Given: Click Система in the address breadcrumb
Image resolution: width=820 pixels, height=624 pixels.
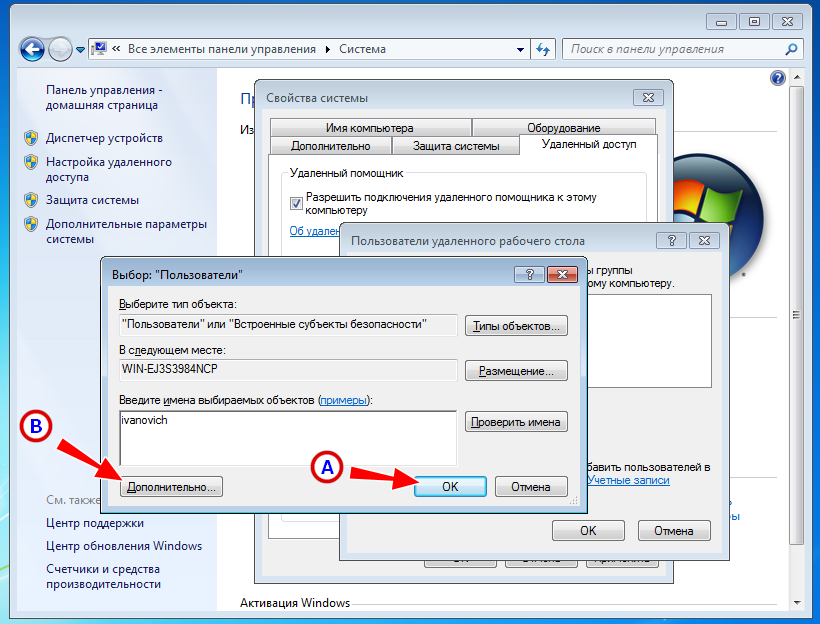Looking at the screenshot, I should pos(362,49).
